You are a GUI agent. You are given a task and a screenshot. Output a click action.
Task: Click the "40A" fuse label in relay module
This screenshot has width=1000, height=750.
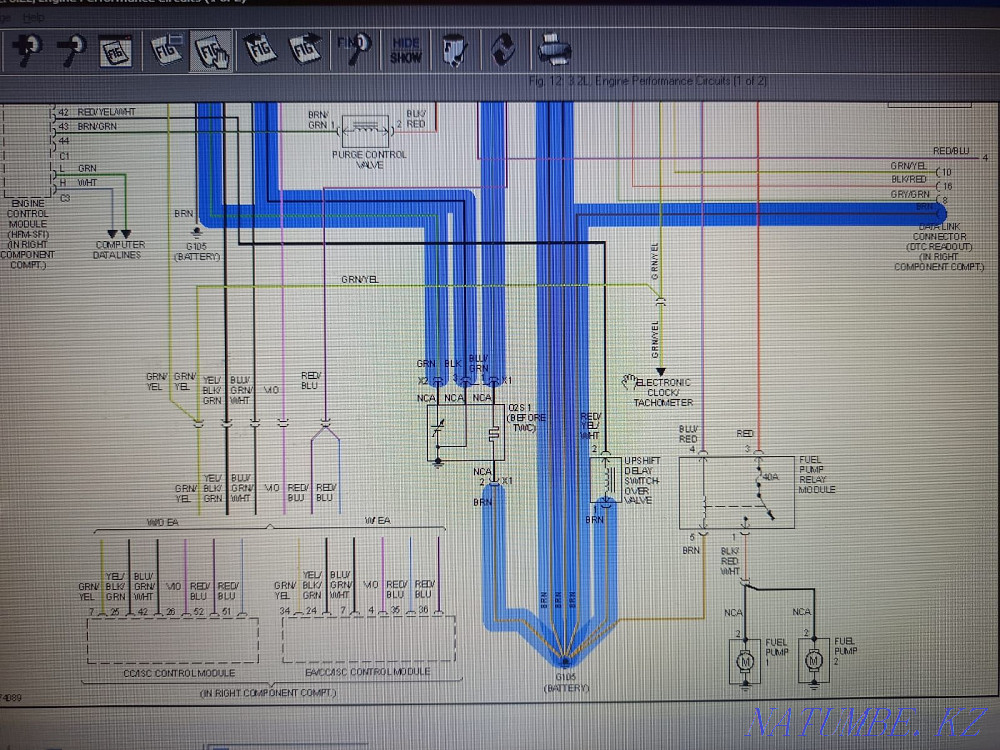pyautogui.click(x=770, y=476)
